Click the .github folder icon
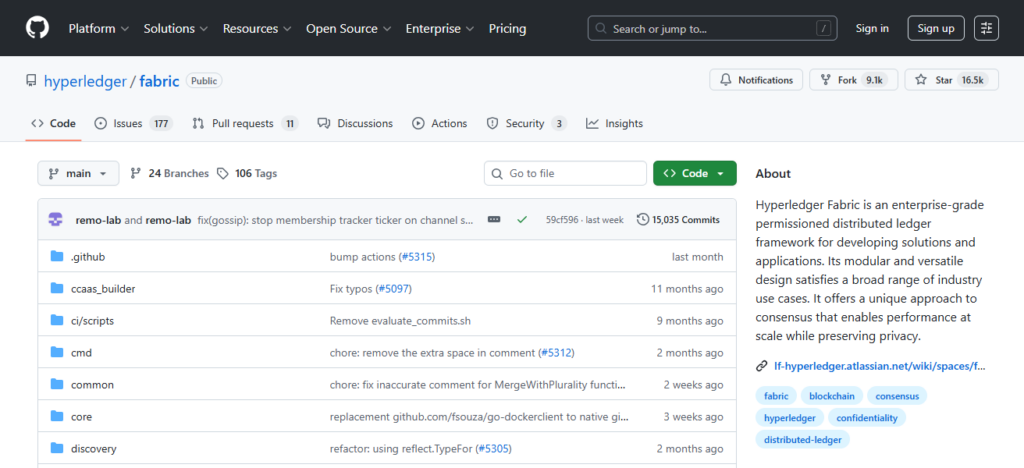Viewport: 1024px width, 468px height. 57,257
